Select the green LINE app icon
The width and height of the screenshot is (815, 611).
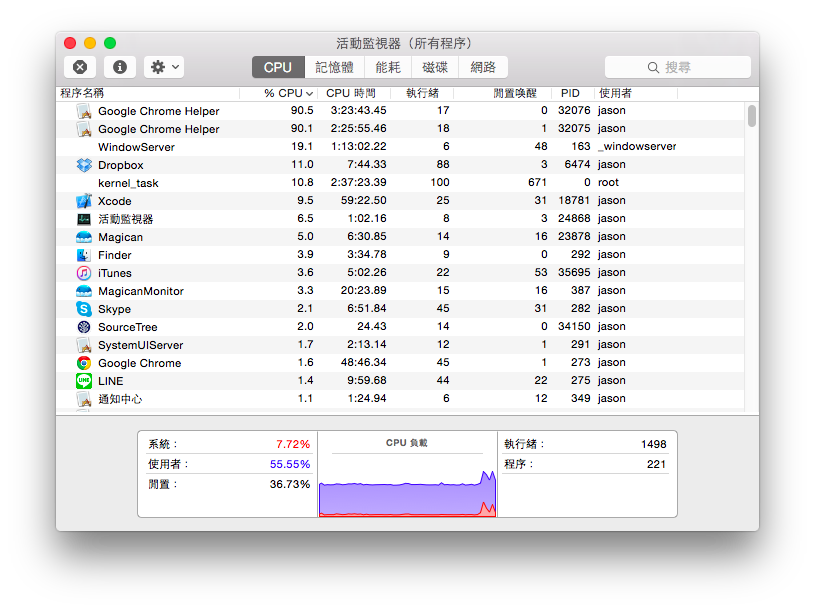pyautogui.click(x=84, y=381)
